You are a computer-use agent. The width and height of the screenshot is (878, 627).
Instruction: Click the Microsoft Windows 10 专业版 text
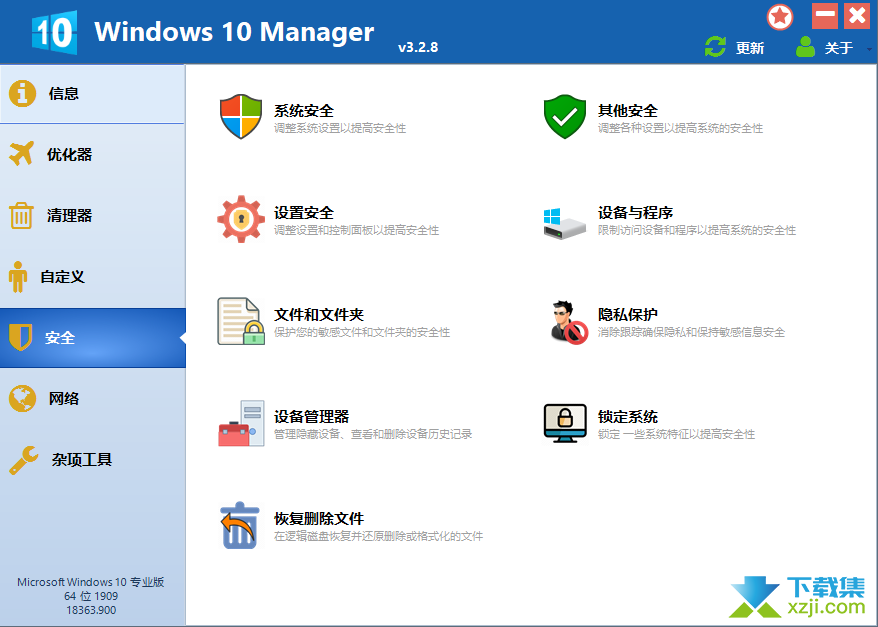(x=91, y=582)
